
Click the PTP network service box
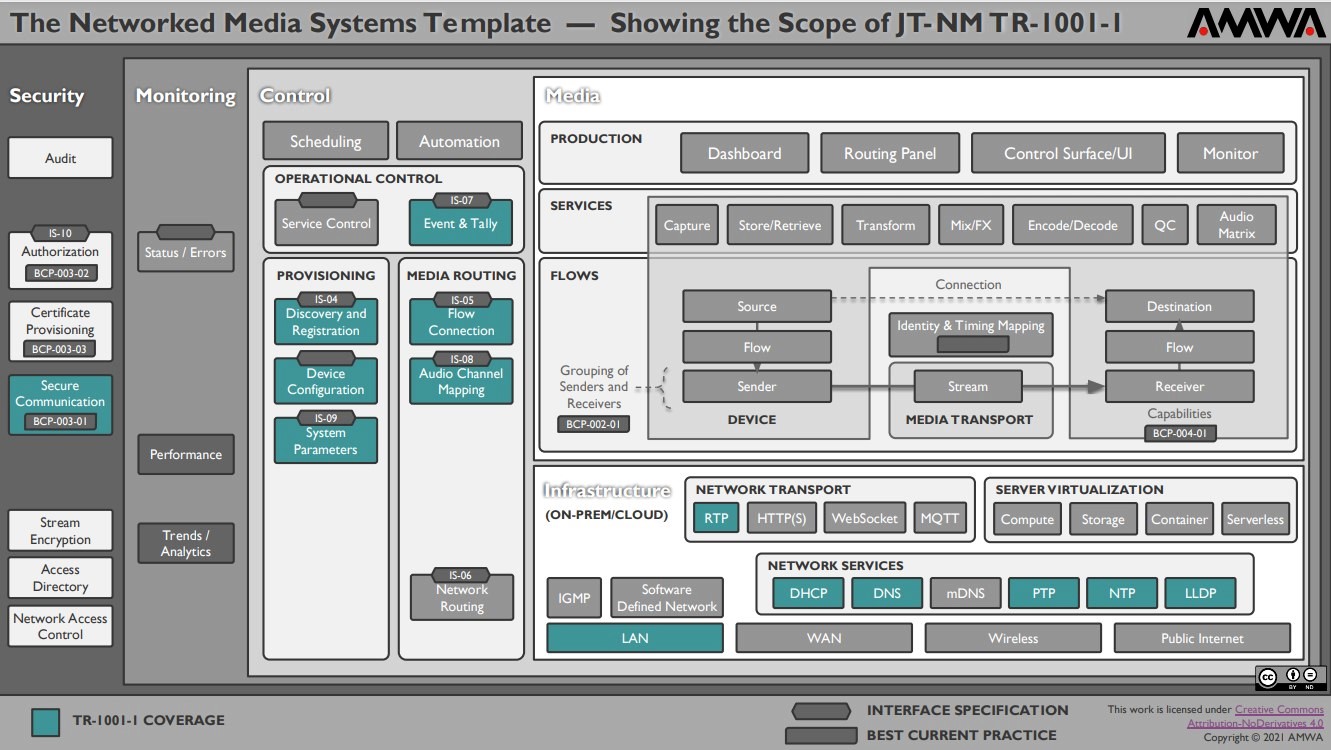[x=1043, y=593]
